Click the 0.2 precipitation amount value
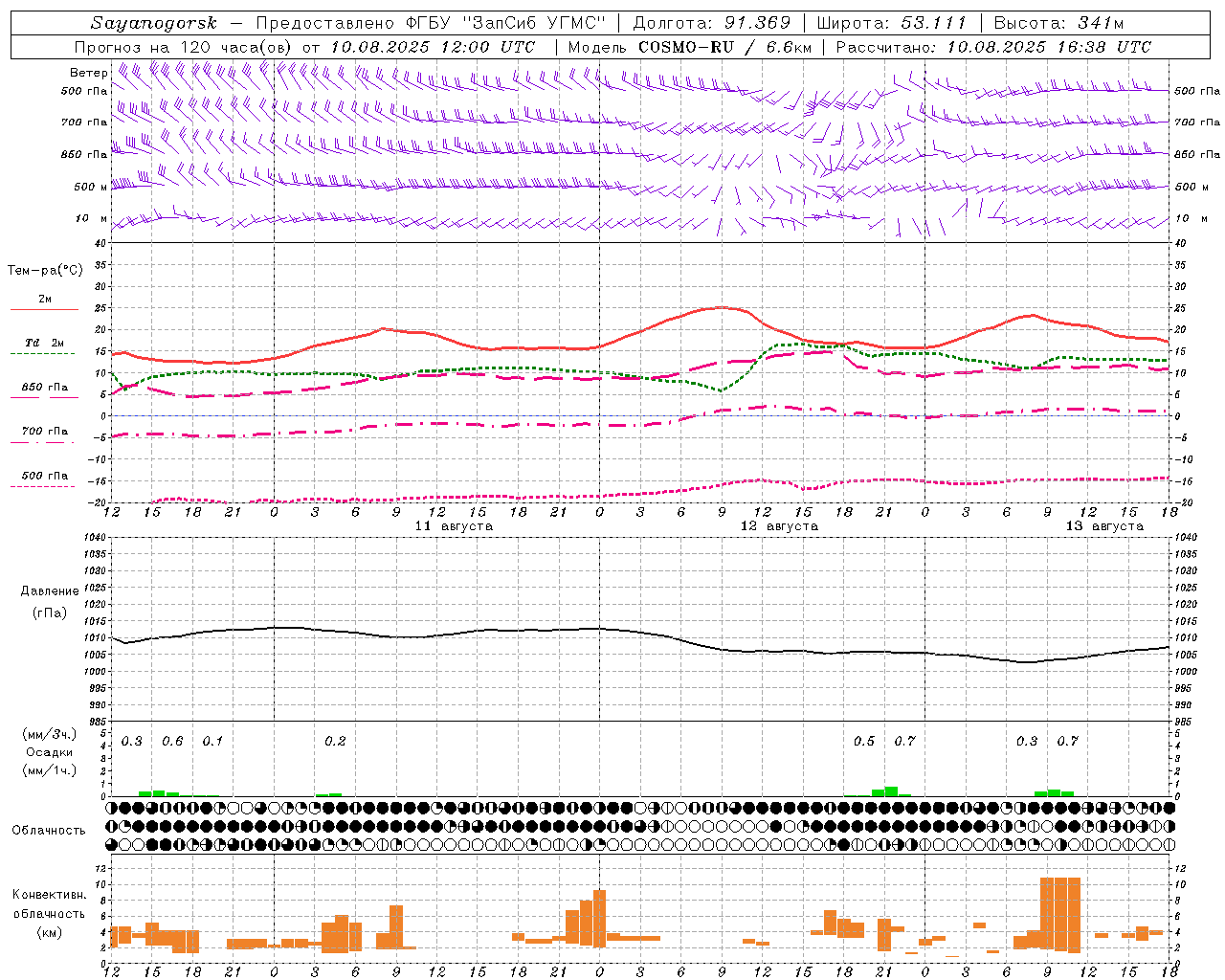The image size is (1225, 980). tap(335, 742)
